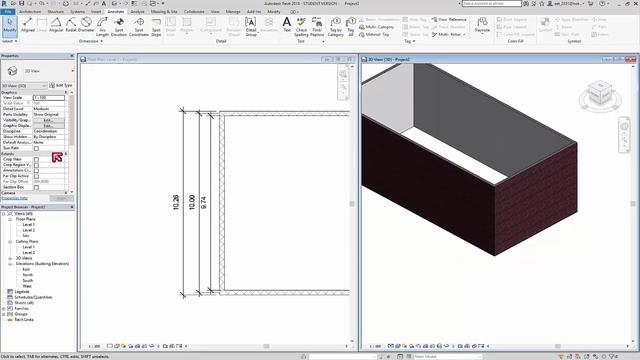Click the Save icon in quick access toolbar
This screenshot has height=360, width=640.
coord(22,3)
